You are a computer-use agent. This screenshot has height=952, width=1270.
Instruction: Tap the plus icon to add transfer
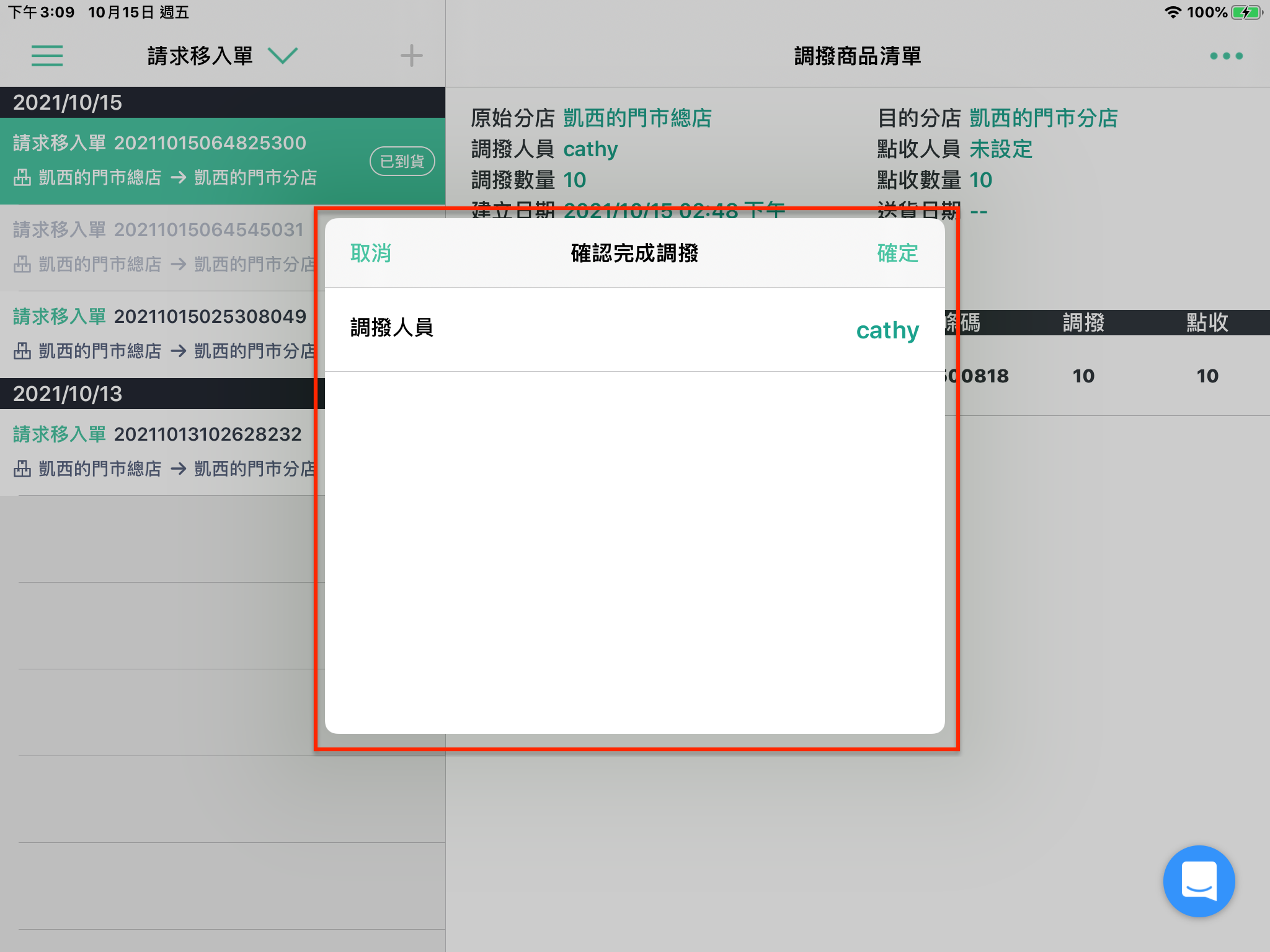click(411, 56)
